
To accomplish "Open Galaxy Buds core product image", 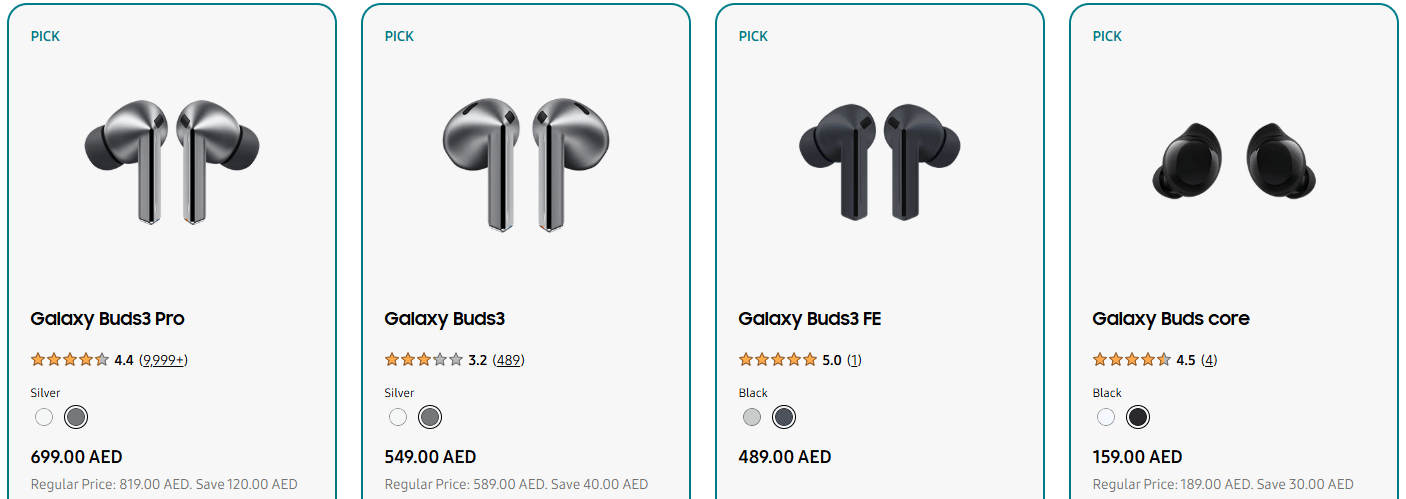I will tap(1233, 160).
